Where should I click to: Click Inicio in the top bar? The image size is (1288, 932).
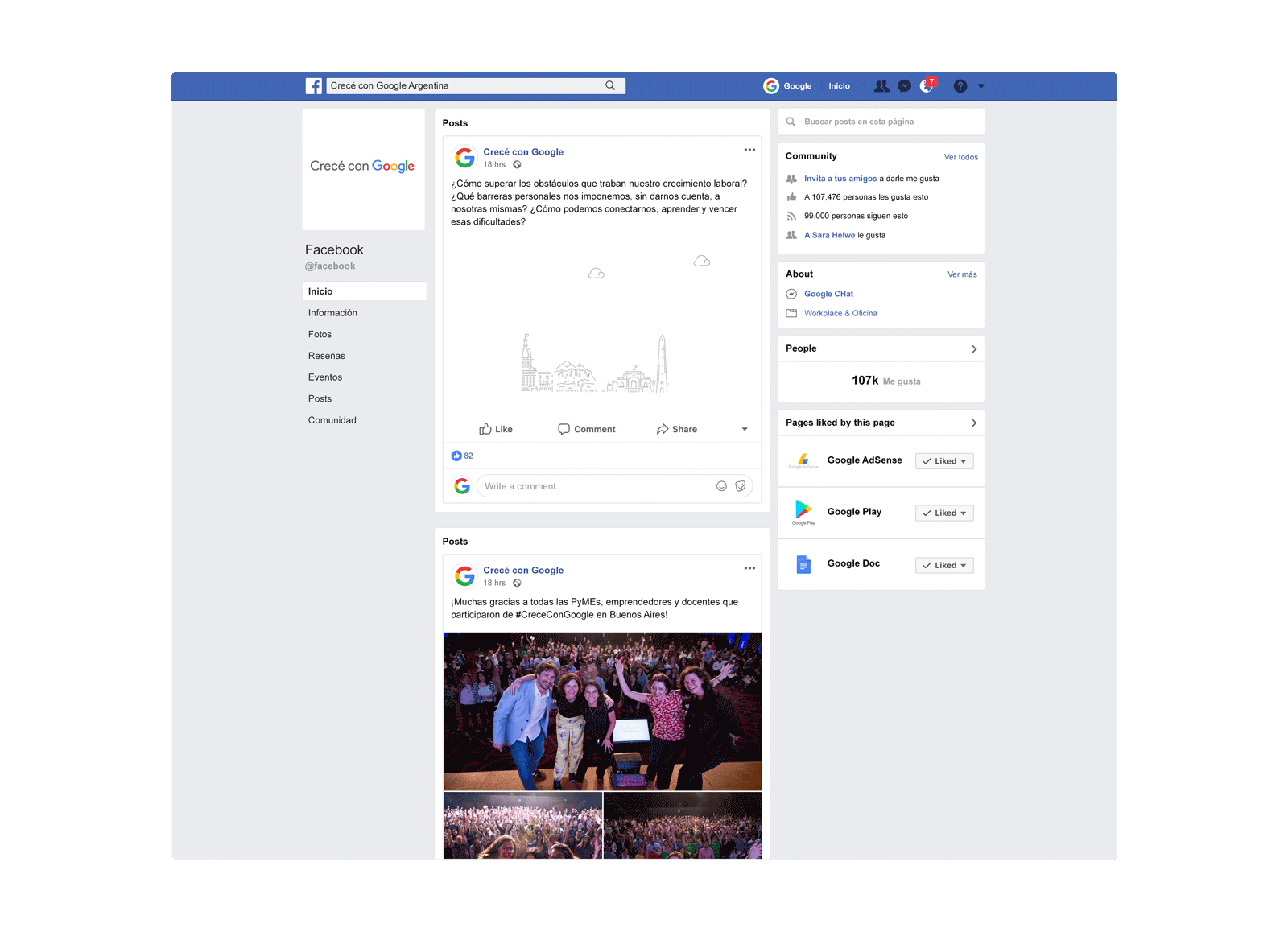tap(839, 86)
